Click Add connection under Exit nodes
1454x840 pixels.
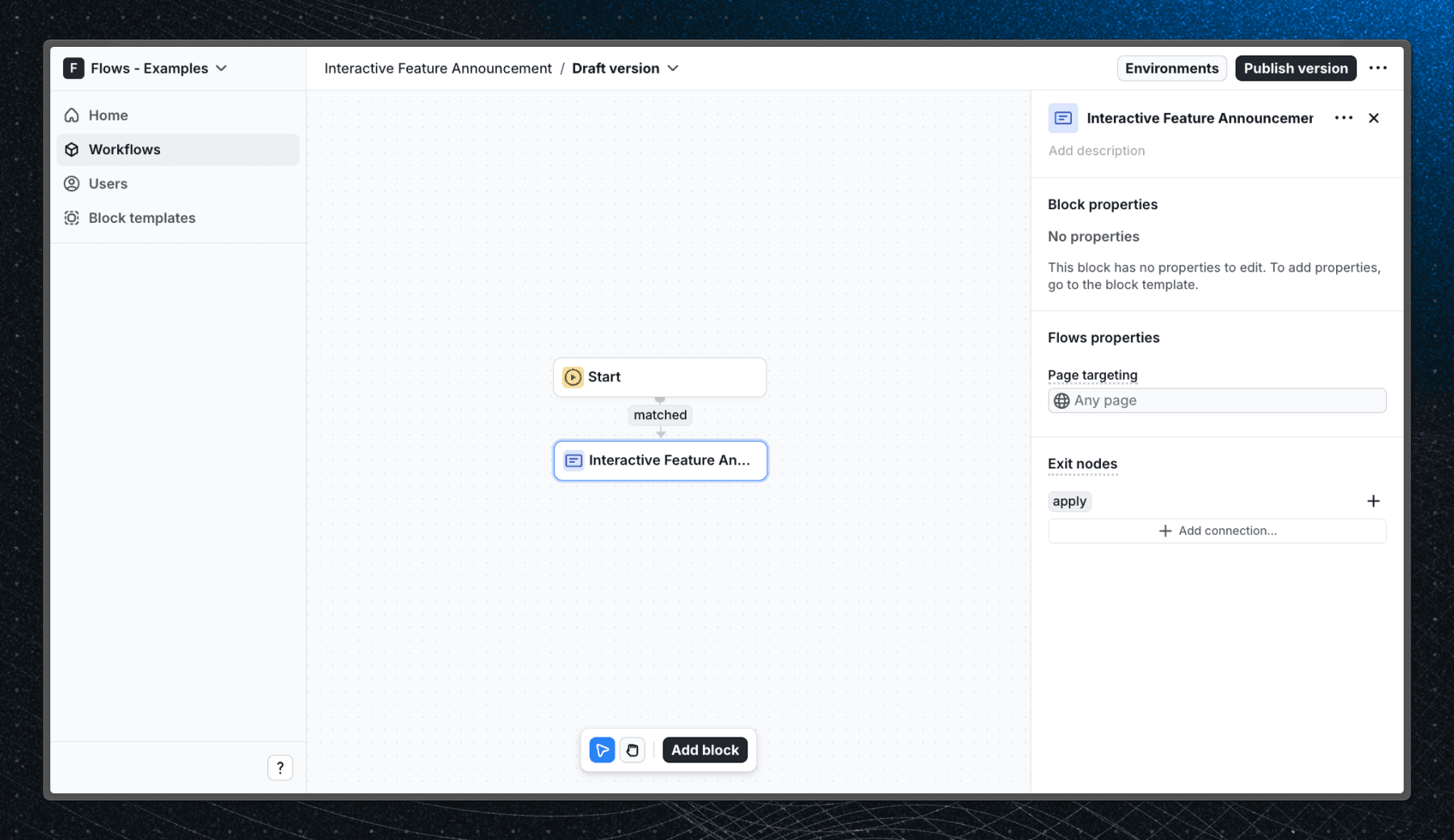[1217, 531]
